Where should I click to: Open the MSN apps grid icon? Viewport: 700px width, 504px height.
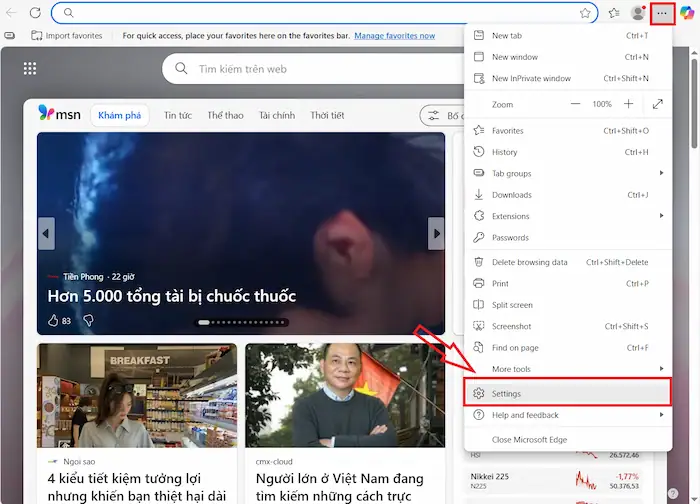click(30, 69)
